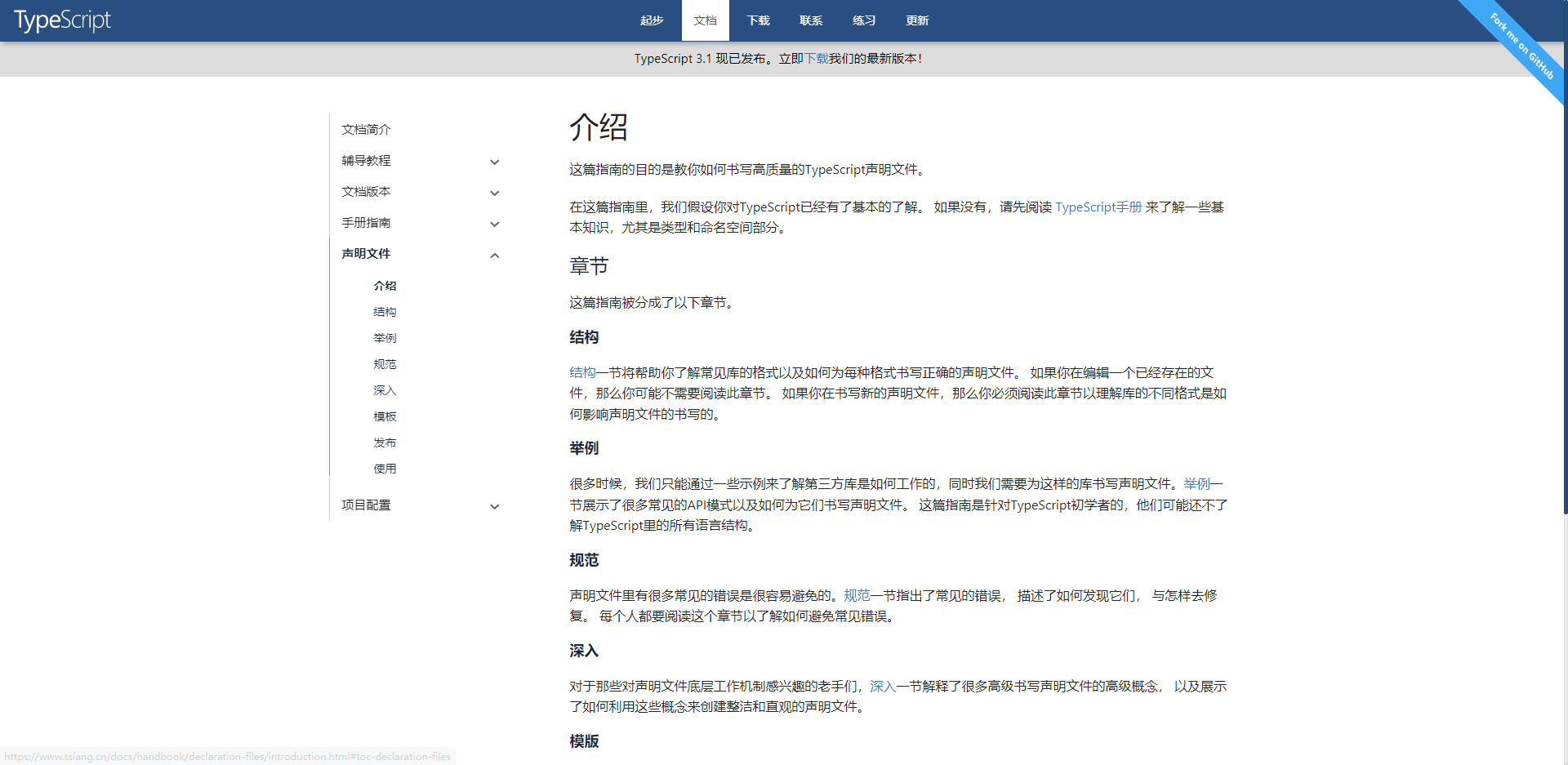Screen dimensions: 1568x765
Task: Follow the TypeScript手册 link
Action: (1098, 207)
